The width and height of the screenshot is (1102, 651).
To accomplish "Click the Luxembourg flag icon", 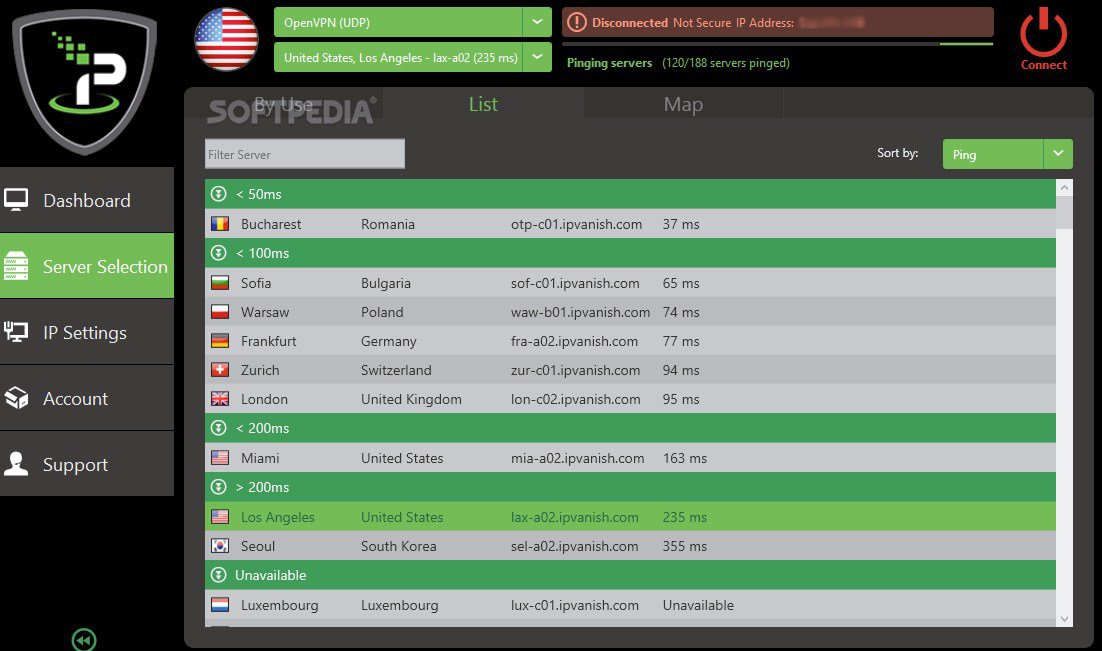I will pyautogui.click(x=220, y=605).
